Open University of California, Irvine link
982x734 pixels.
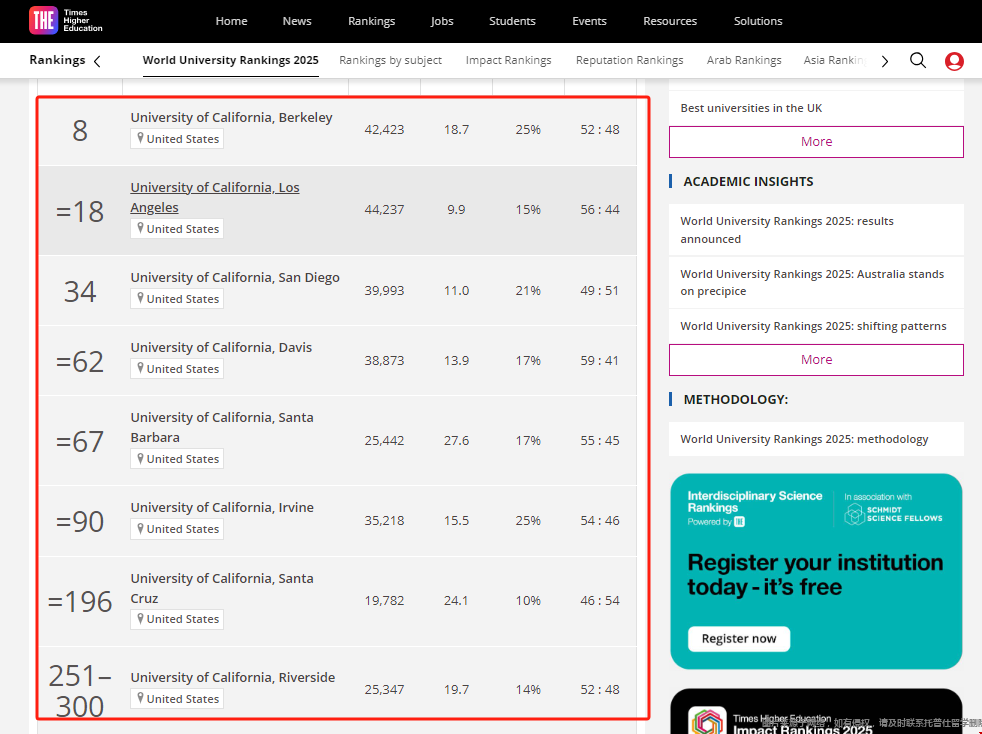click(222, 508)
